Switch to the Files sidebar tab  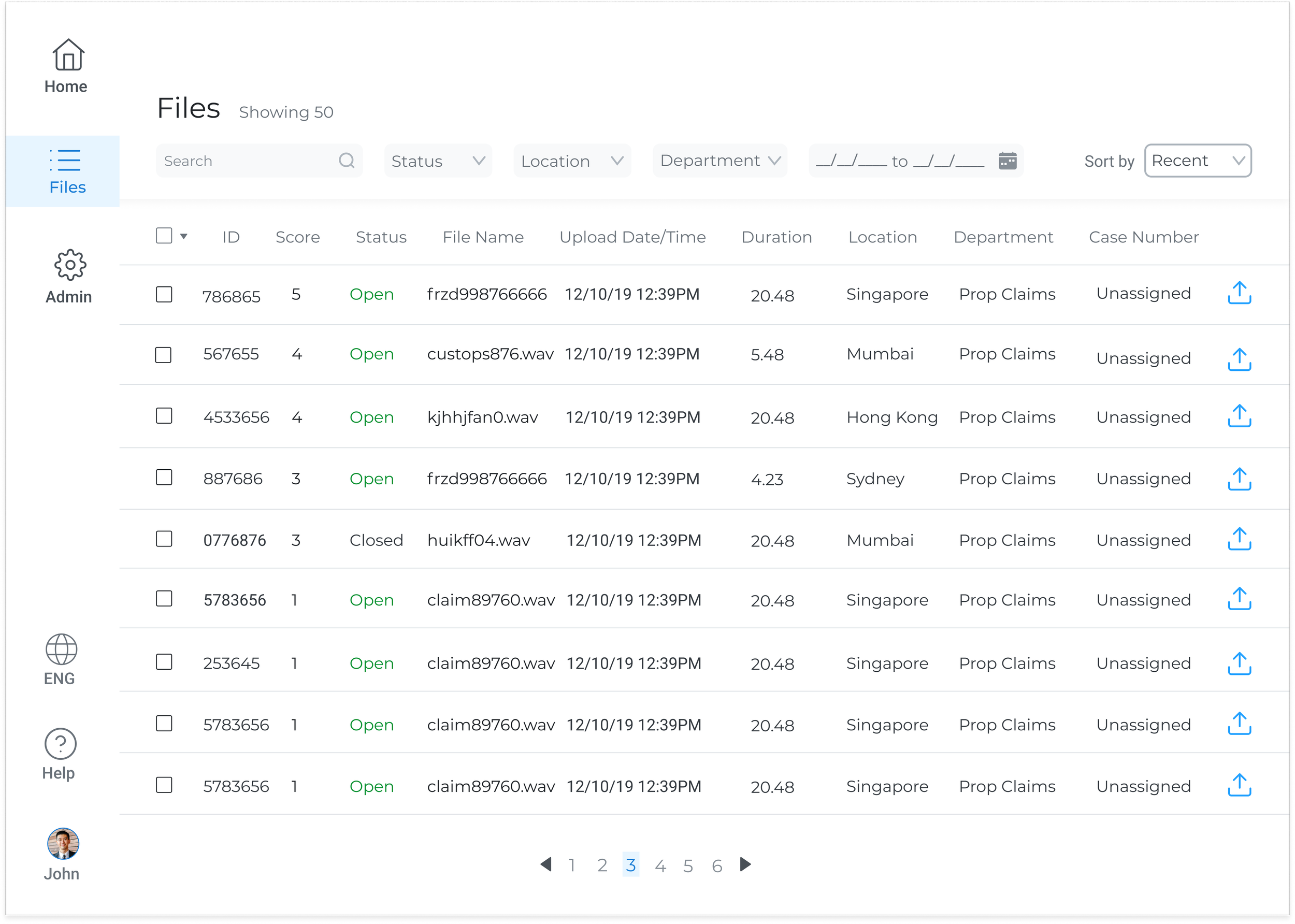tap(67, 171)
